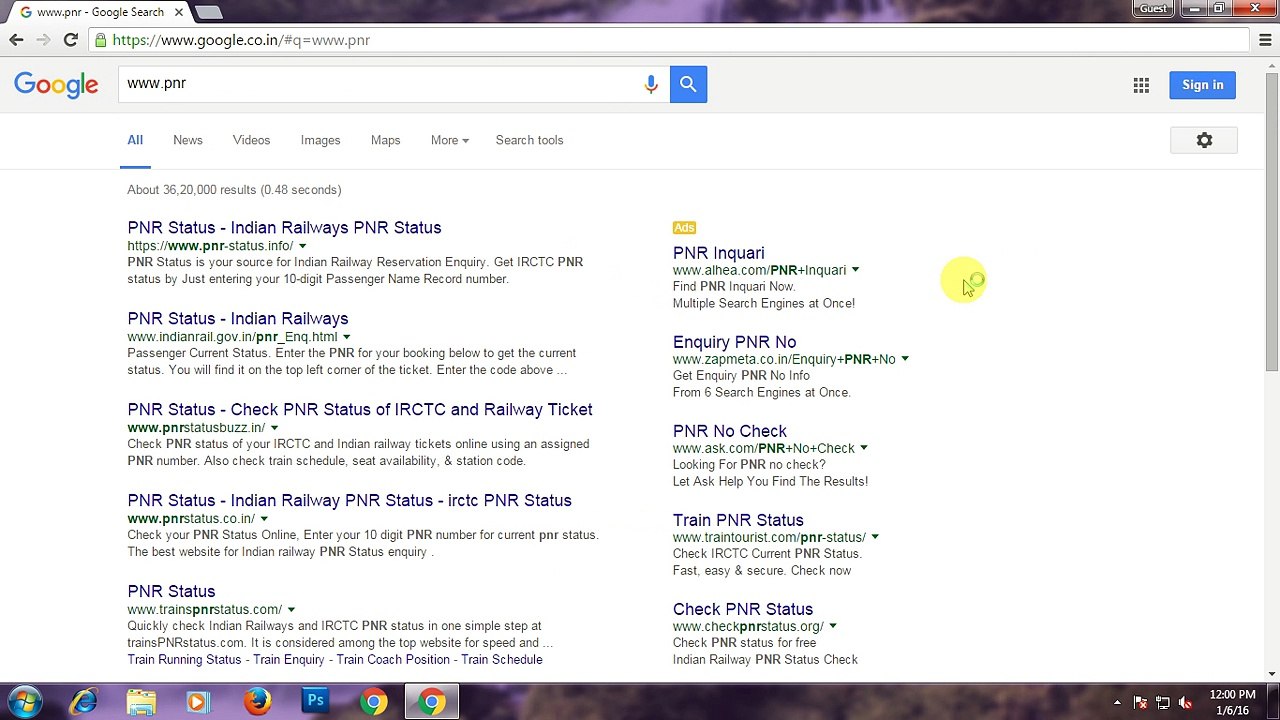The height and width of the screenshot is (720, 1280).
Task: Expand arrow beside ask.com ad URL
Action: tap(864, 448)
